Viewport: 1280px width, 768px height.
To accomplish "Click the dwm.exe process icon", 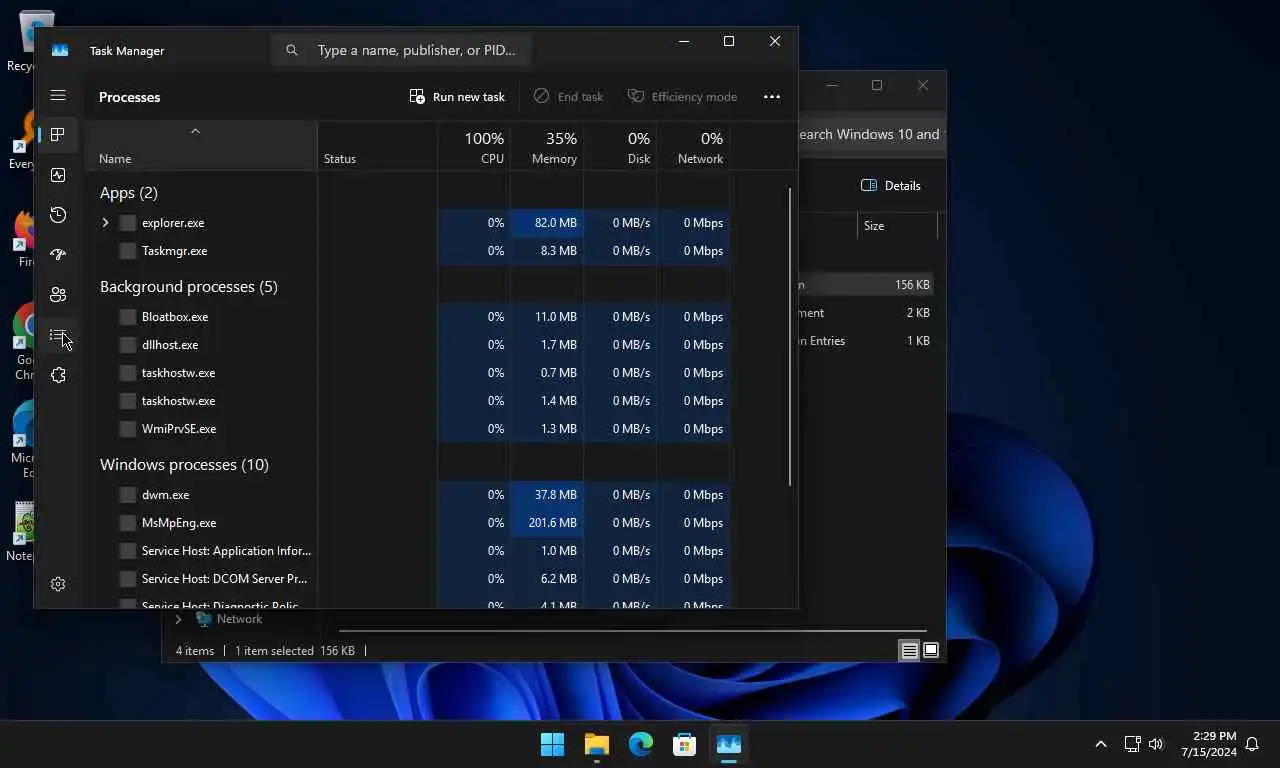I will 127,495.
